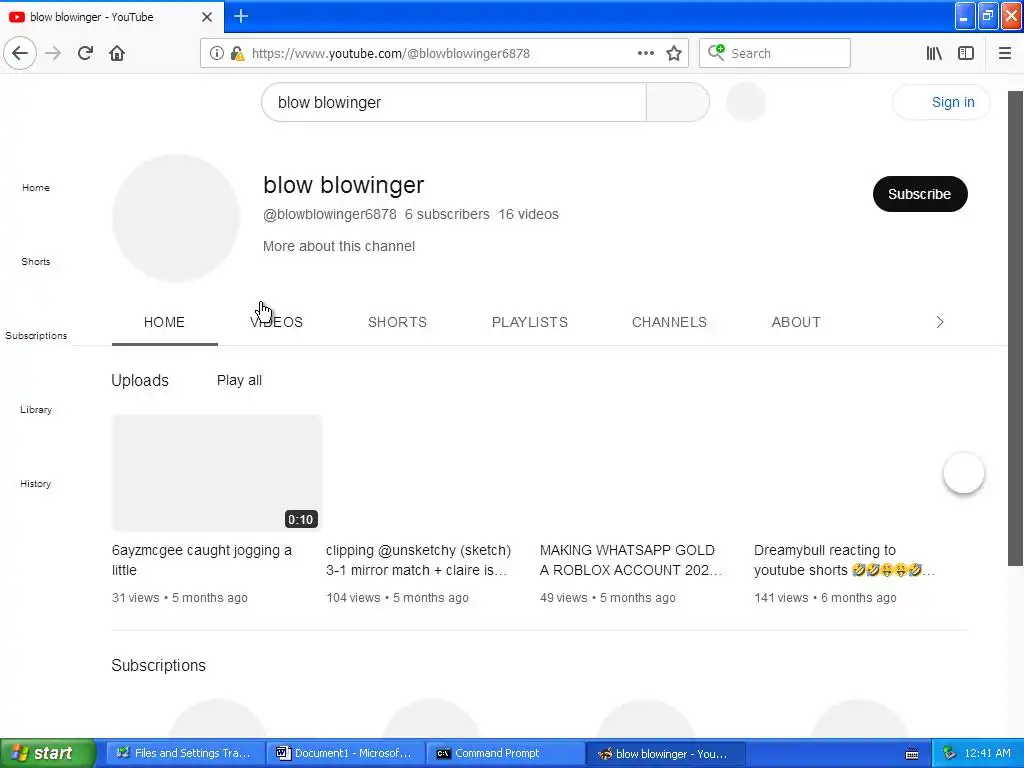Switch to Command Prompt taskbar item
The height and width of the screenshot is (768, 1024).
tap(506, 753)
